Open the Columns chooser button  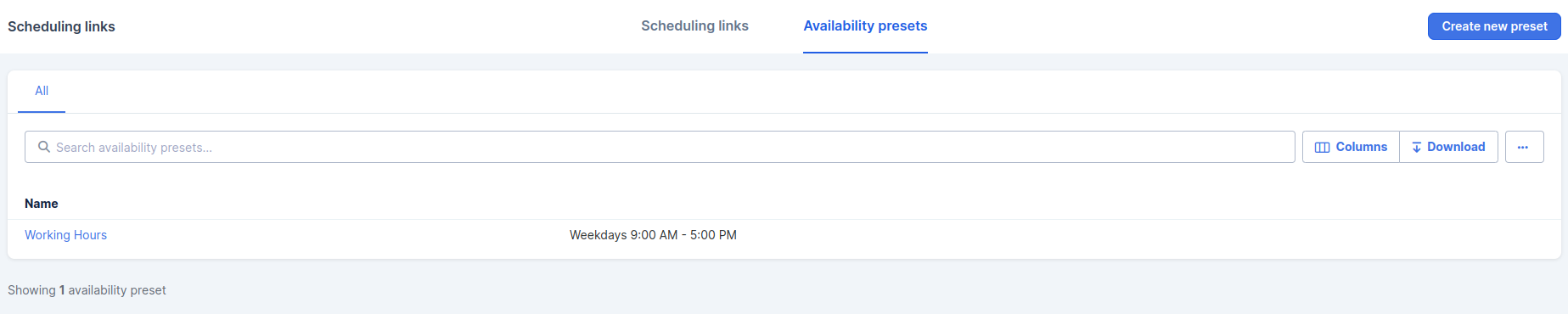click(1351, 147)
